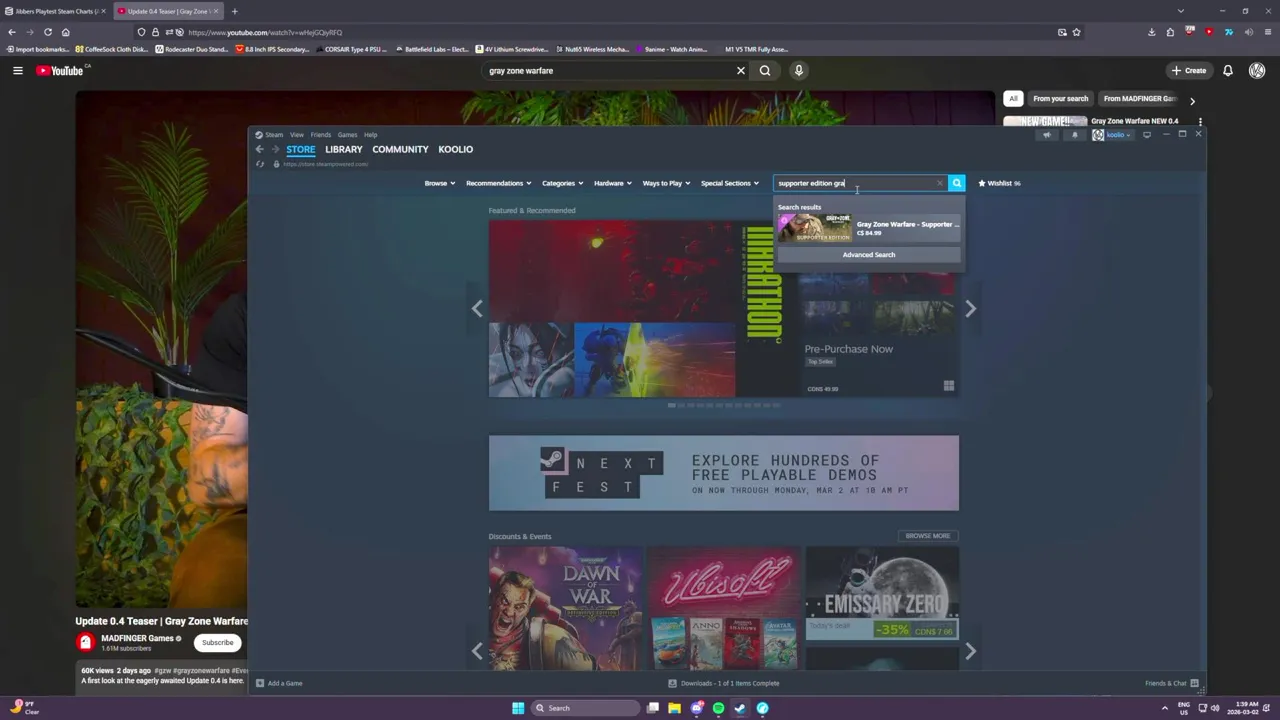Expand the Browse dropdown in the Steam store
Screen dimensions: 1280x720
(x=440, y=183)
